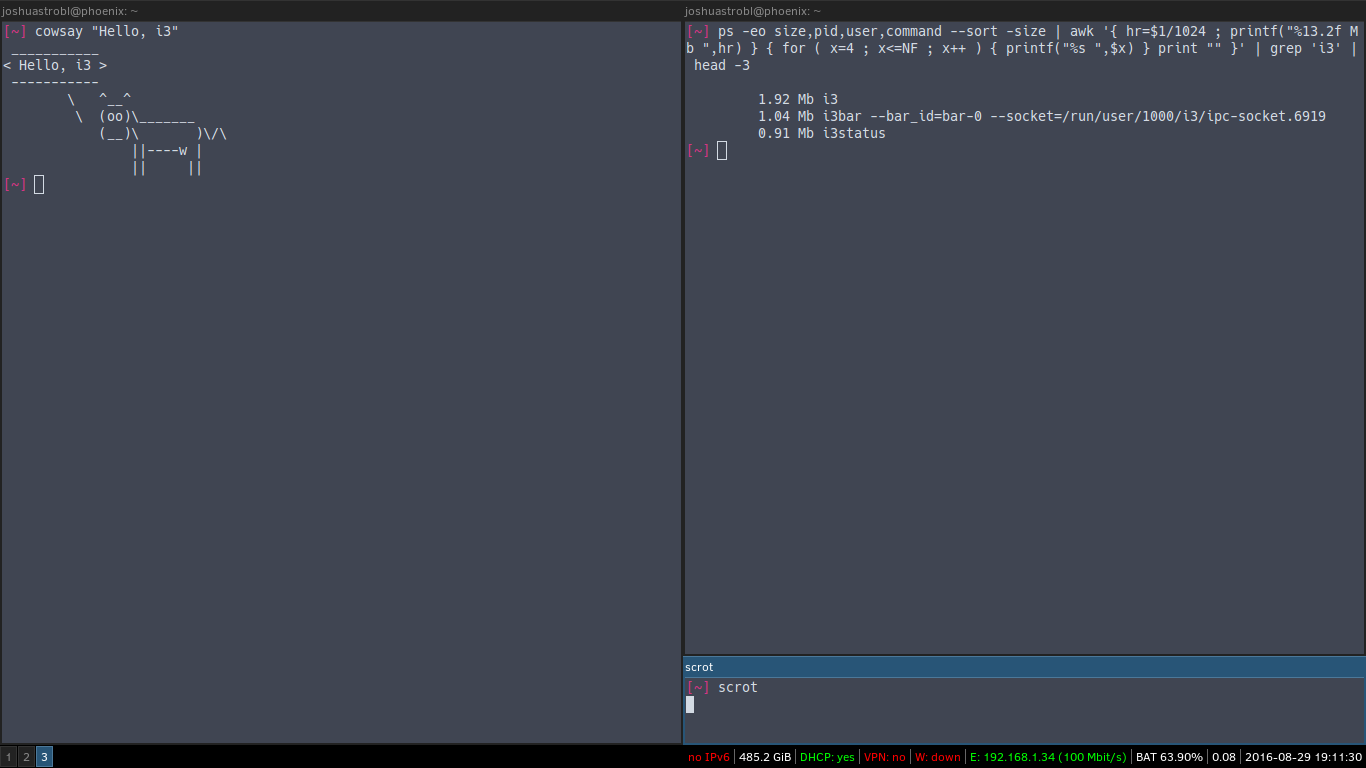Click the BAT 63.90% battery status
1366x768 pixels.
click(1169, 757)
